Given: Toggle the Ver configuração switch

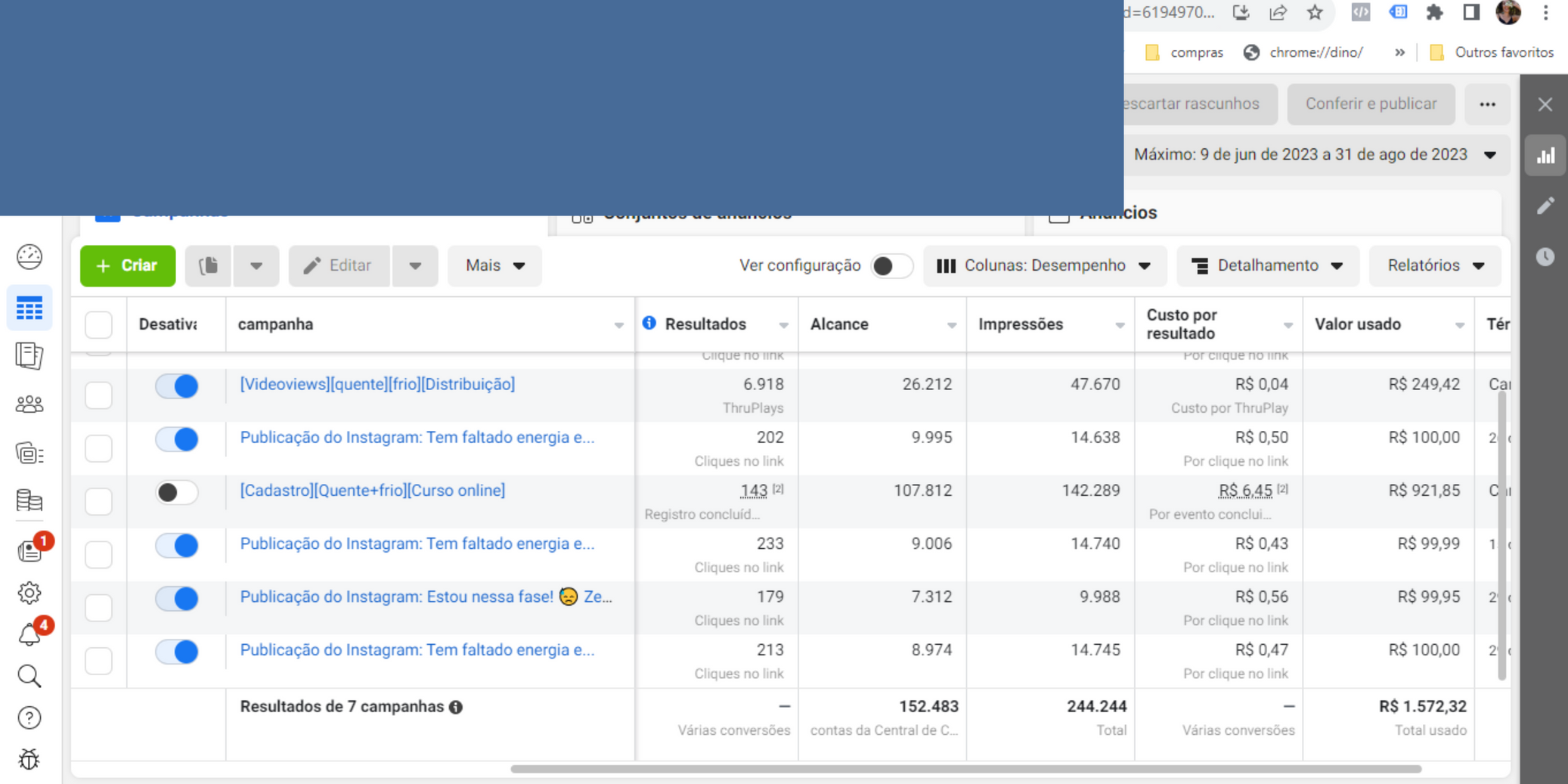Looking at the screenshot, I should click(891, 265).
